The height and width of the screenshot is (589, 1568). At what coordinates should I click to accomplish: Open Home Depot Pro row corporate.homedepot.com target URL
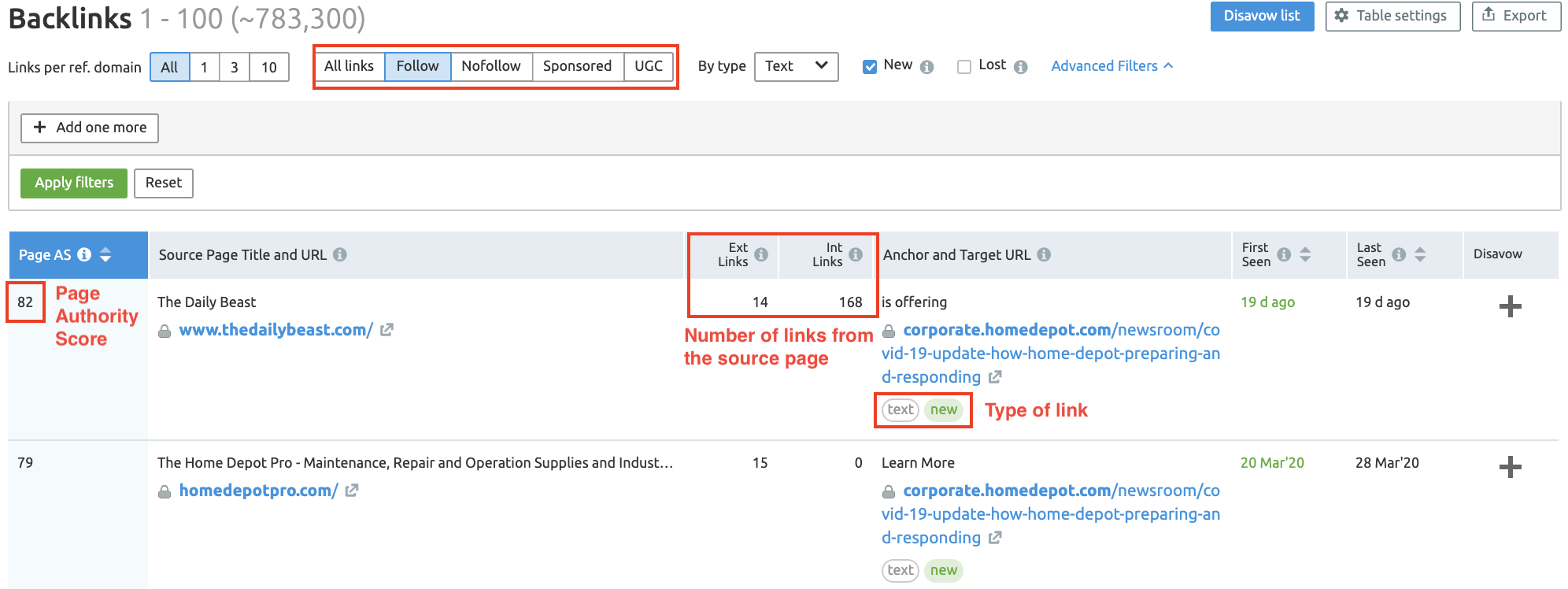[x=1051, y=514]
